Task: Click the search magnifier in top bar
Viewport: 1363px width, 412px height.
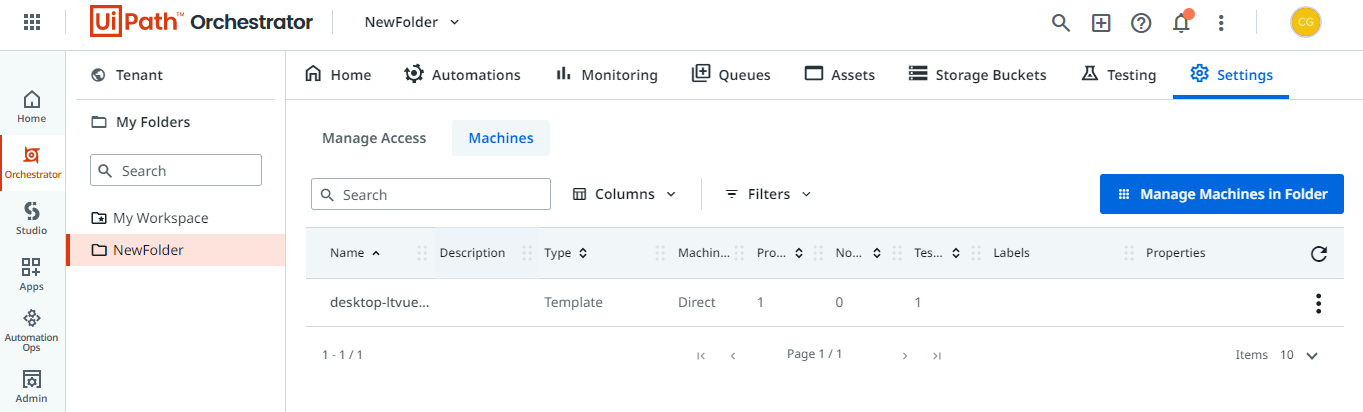Action: click(x=1061, y=22)
